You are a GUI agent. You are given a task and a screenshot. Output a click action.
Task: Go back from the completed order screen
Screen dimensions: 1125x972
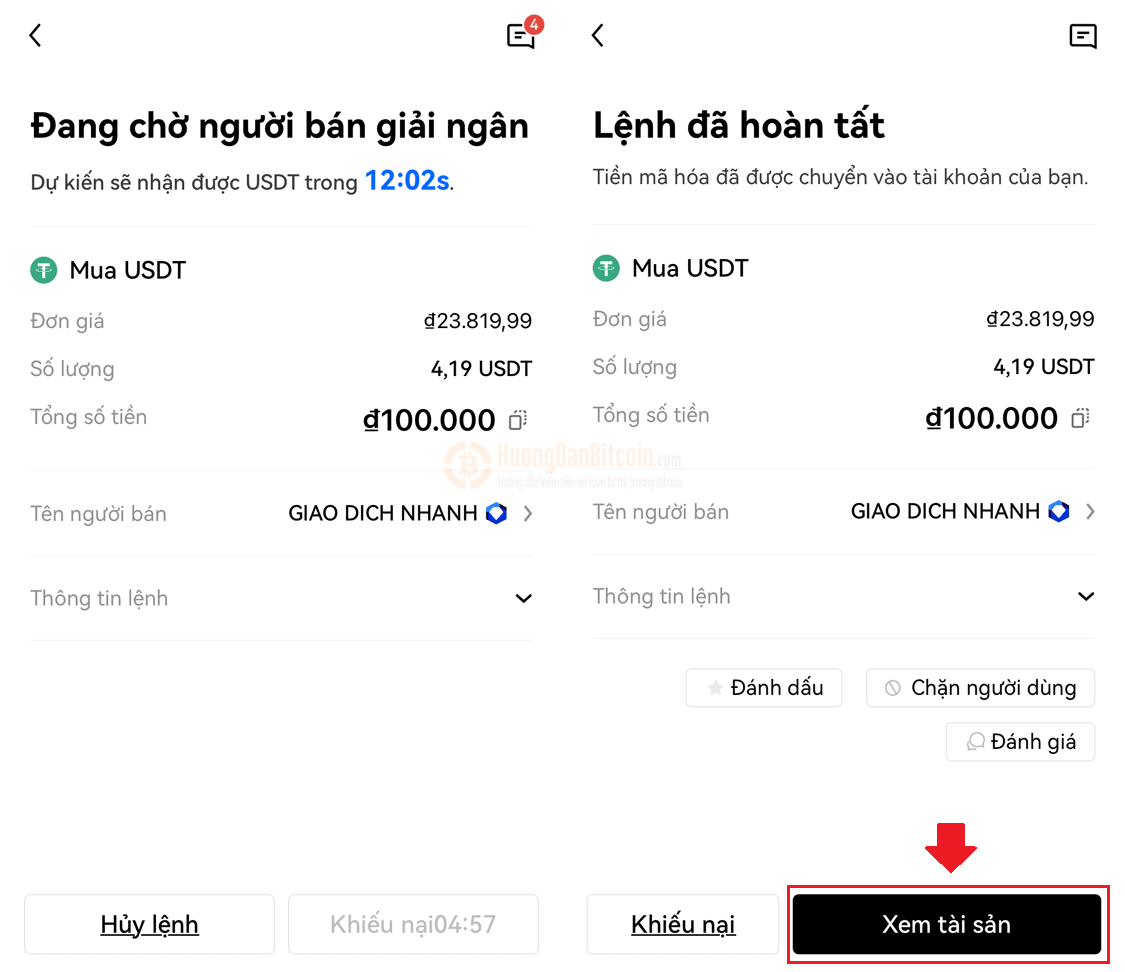tap(598, 35)
